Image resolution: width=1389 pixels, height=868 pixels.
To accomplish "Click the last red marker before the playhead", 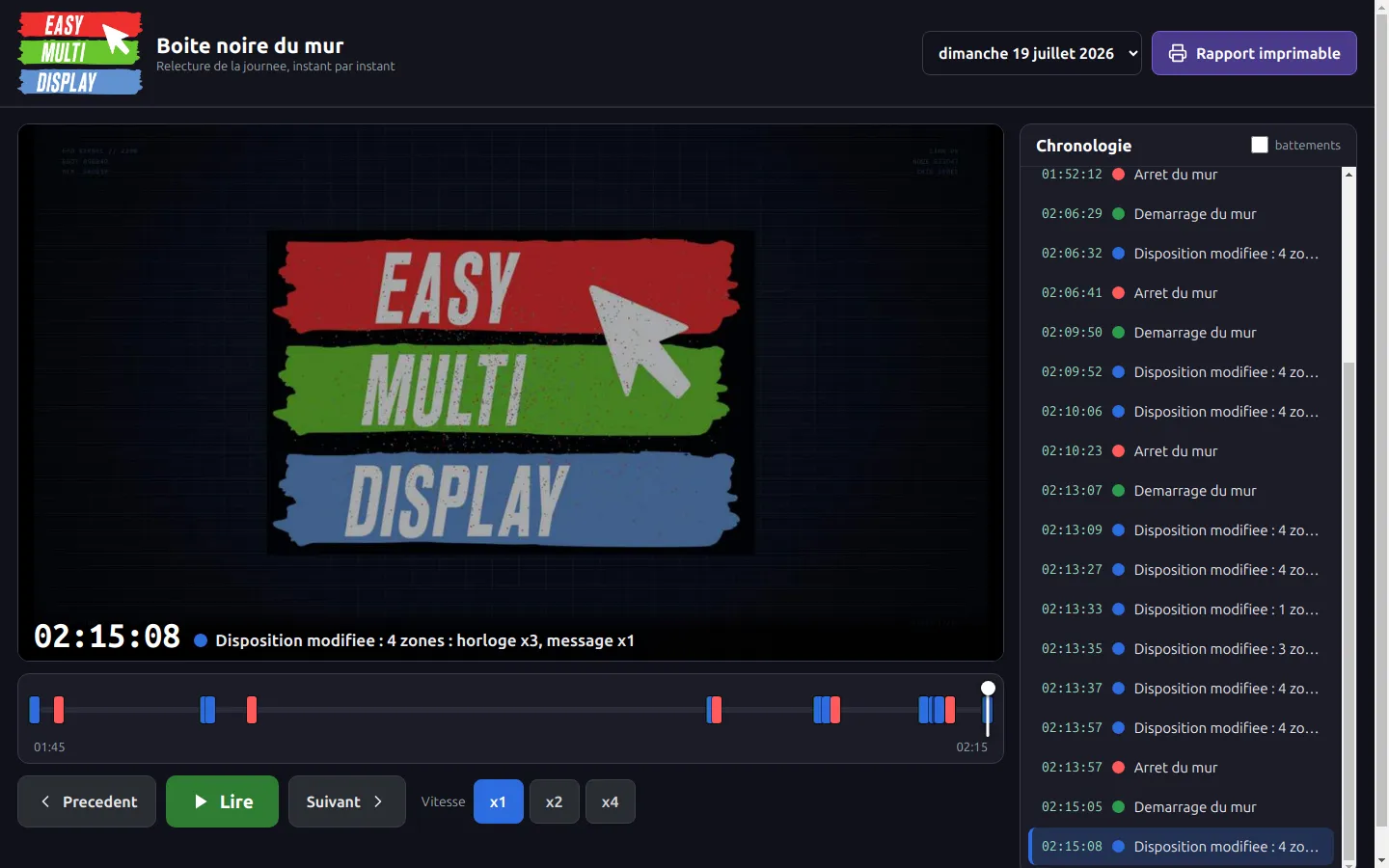I will 950,710.
